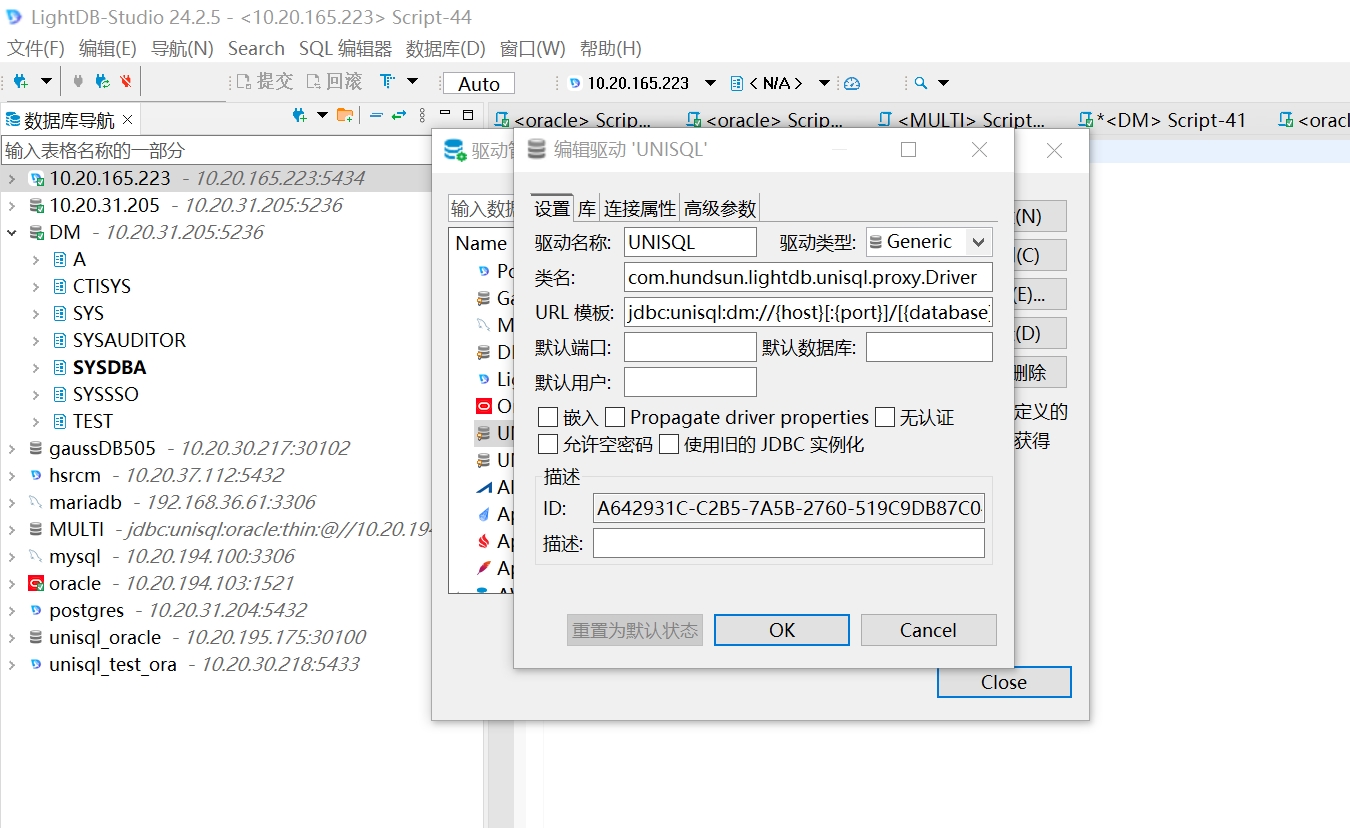This screenshot has height=828, width=1350.
Task: Click the 类名 driver class field
Action: click(808, 277)
